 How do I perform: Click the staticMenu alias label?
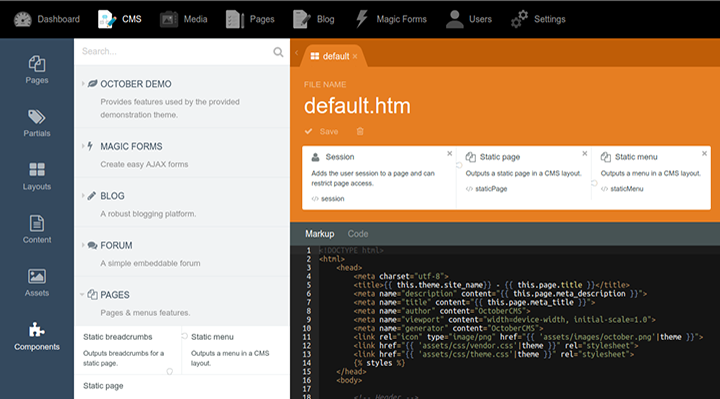point(627,189)
